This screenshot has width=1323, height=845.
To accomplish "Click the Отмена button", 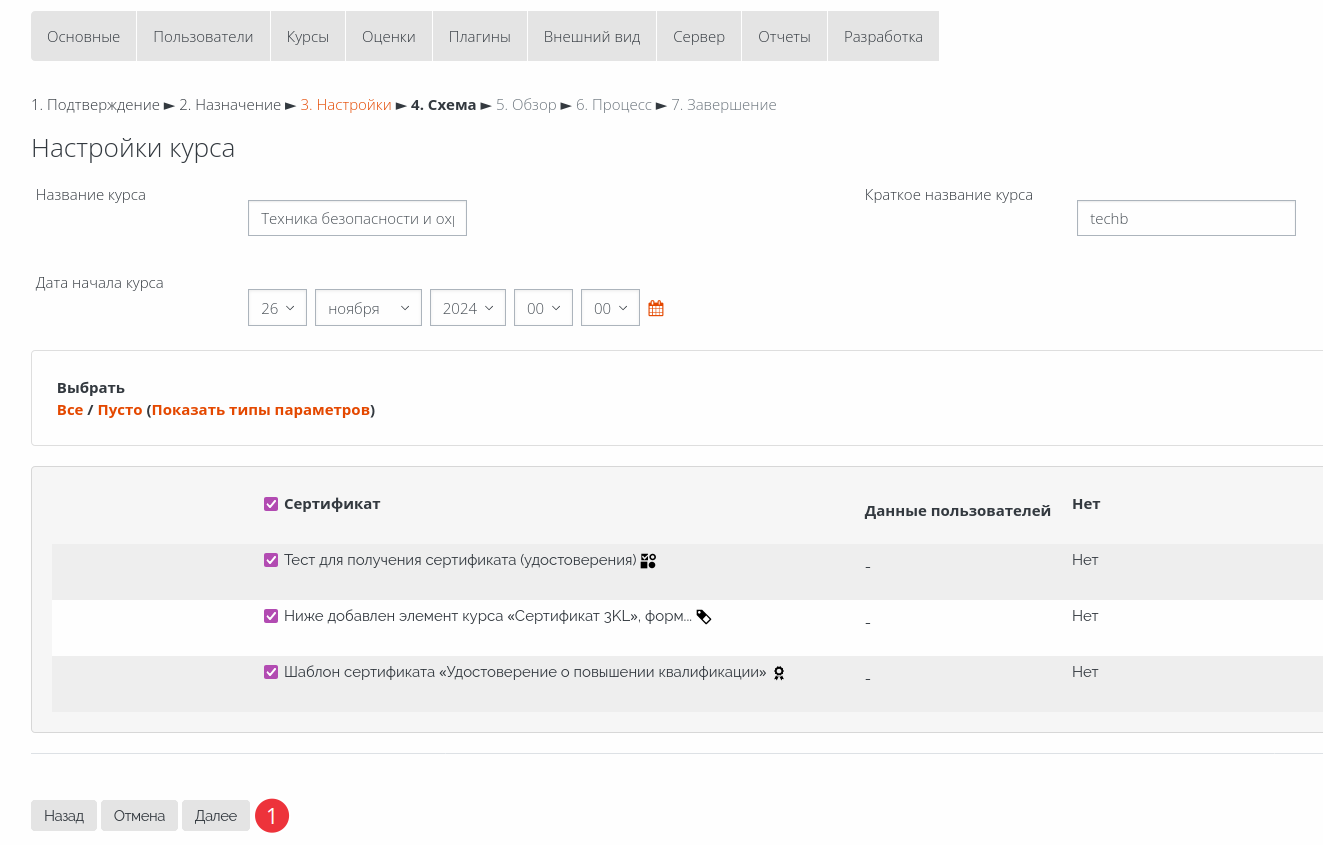I will tap(139, 816).
